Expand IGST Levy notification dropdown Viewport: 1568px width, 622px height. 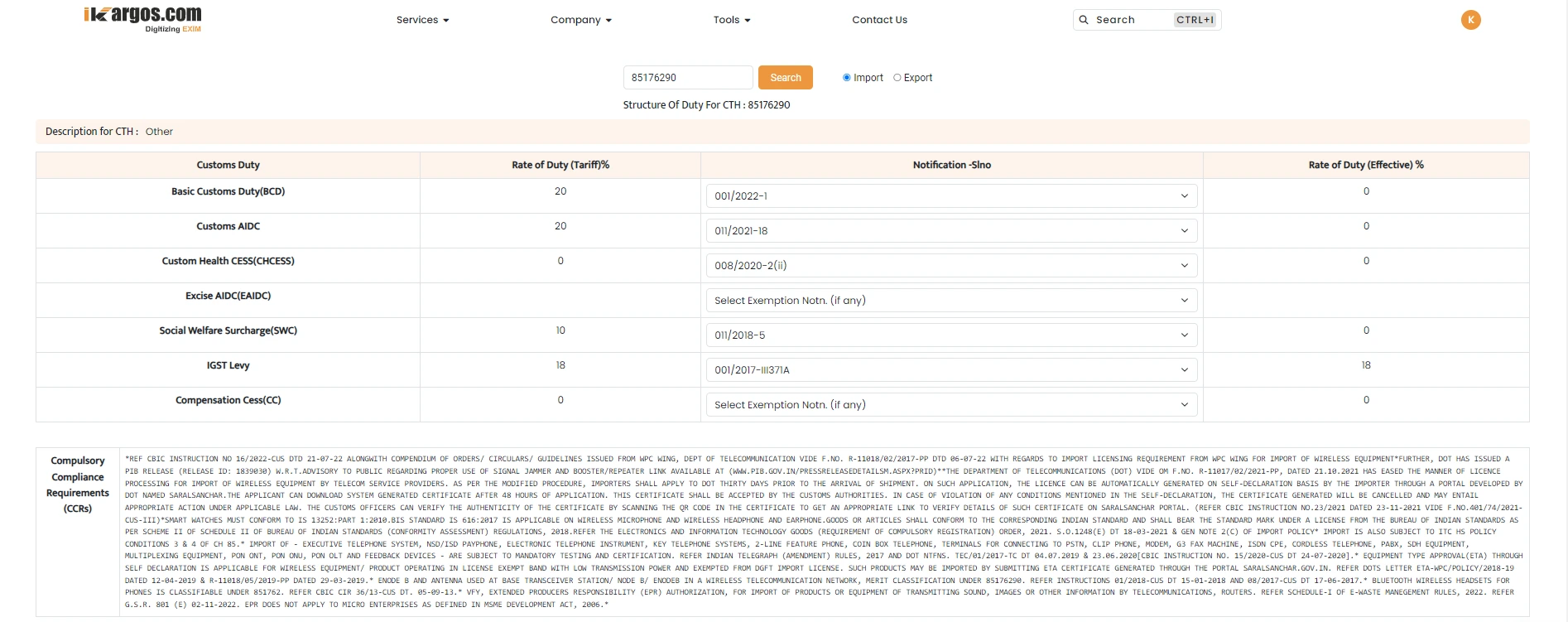(951, 370)
